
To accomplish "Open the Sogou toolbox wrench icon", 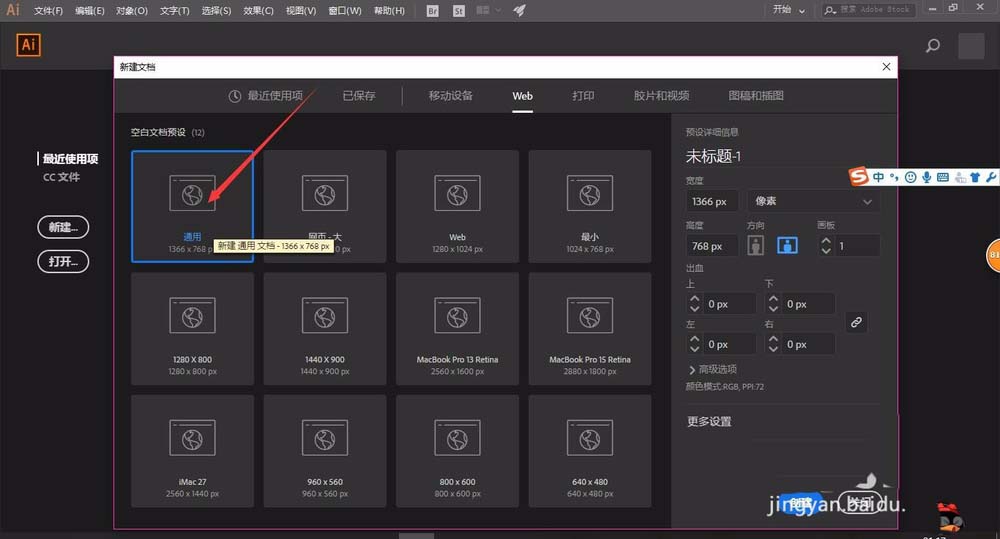I will point(990,177).
